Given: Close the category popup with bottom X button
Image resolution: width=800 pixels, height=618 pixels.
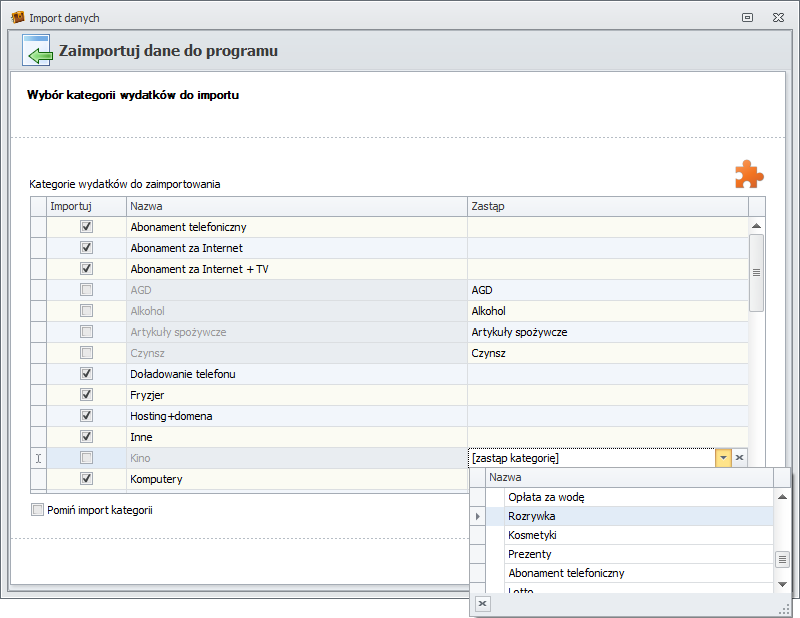Looking at the screenshot, I should coord(481,604).
